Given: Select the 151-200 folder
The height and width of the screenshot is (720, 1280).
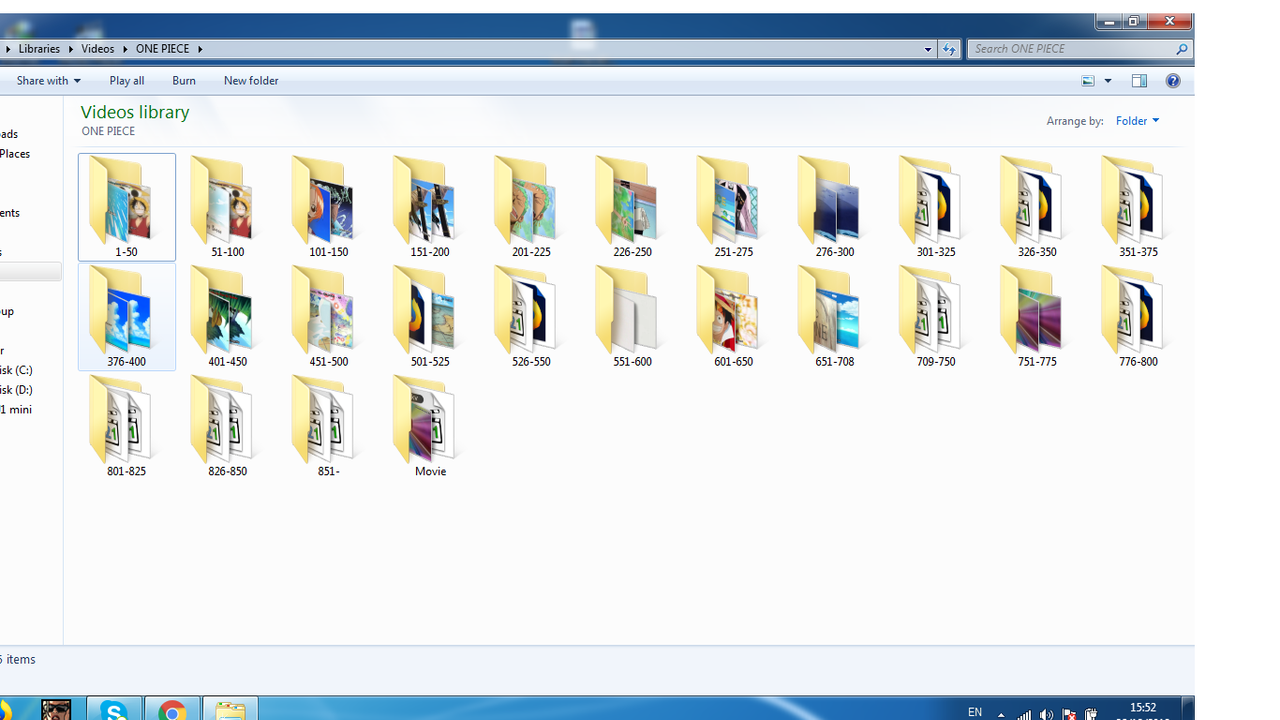Looking at the screenshot, I should [x=430, y=207].
